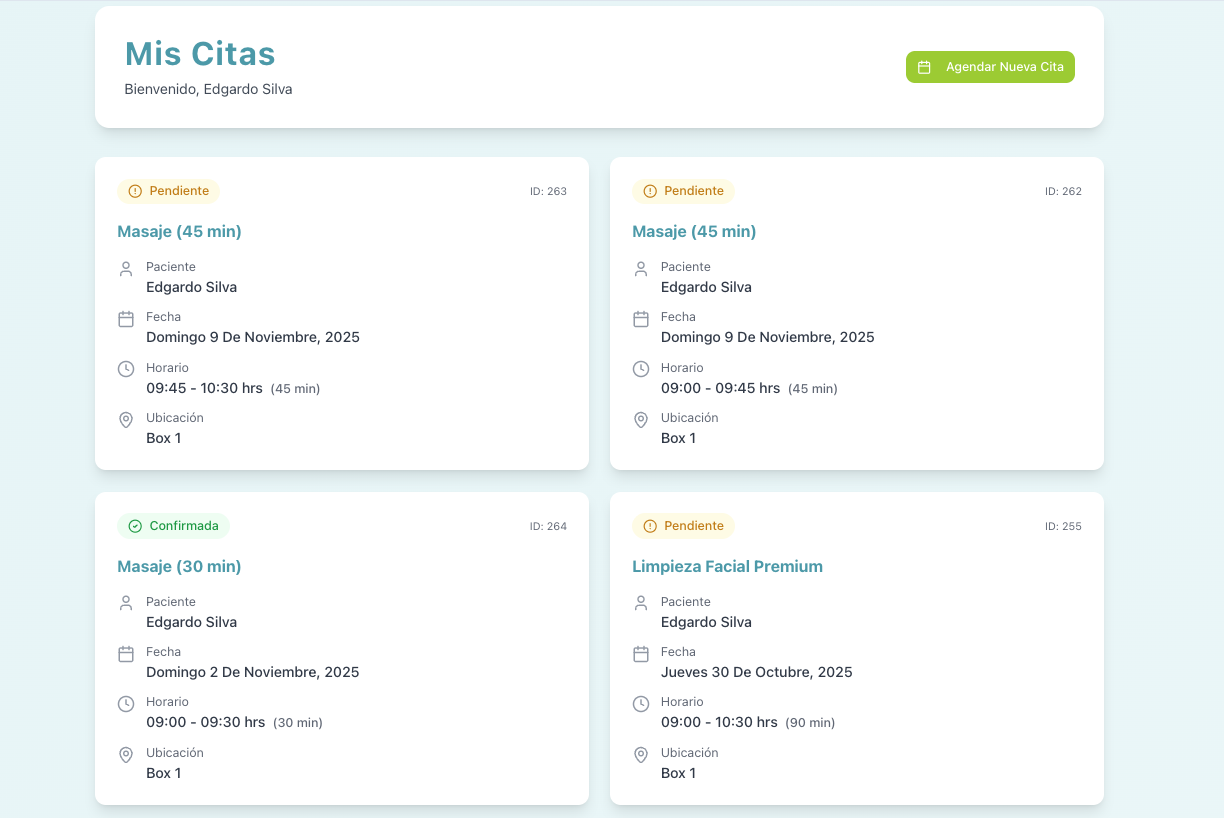Click date Jueves 30 De Octubre, 2025

point(756,672)
